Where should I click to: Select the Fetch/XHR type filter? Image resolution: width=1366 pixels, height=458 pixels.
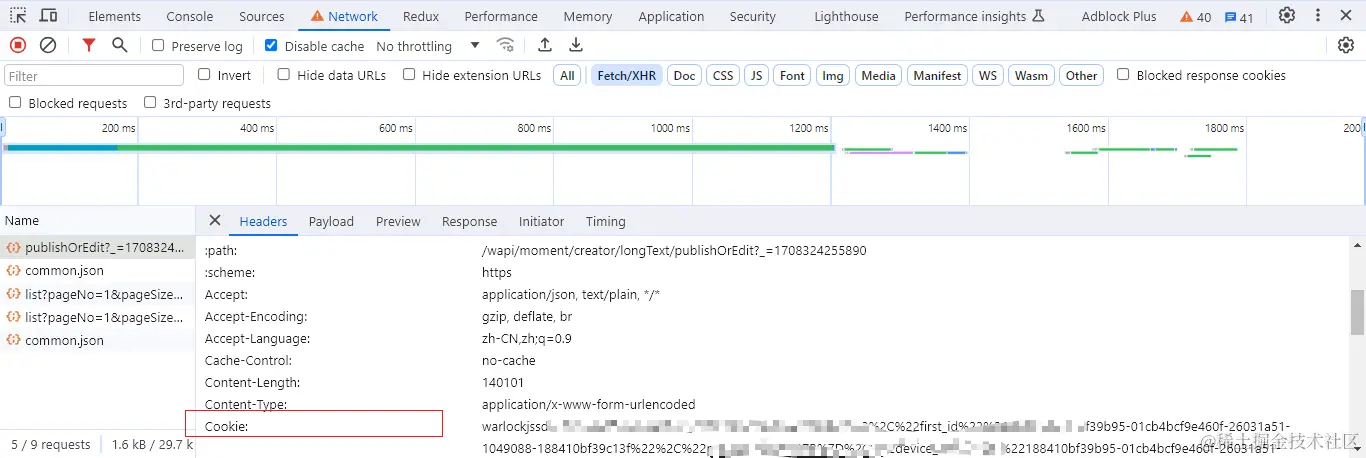click(626, 75)
